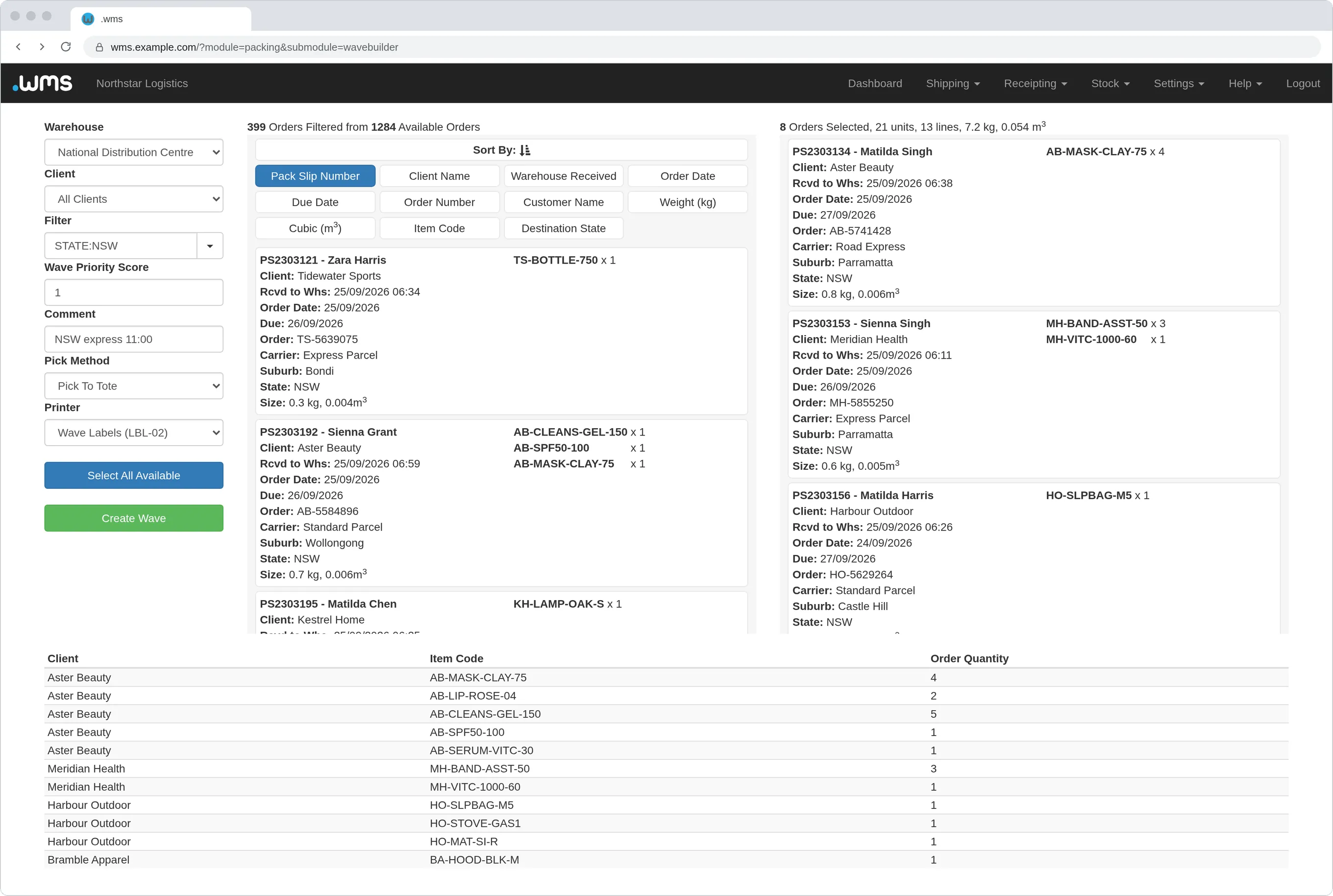Click the .wms browser tab
Screen dimensions: 1333x896
(x=161, y=19)
